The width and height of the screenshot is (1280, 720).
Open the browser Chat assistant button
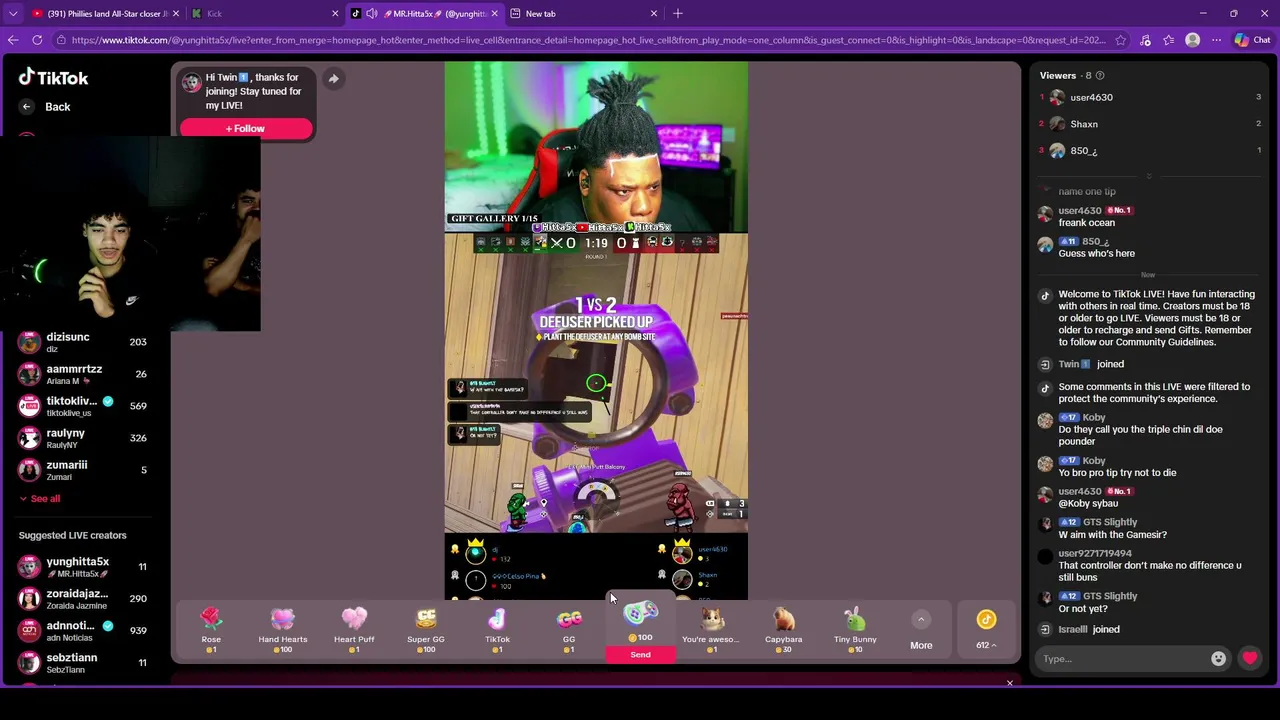click(x=1253, y=40)
